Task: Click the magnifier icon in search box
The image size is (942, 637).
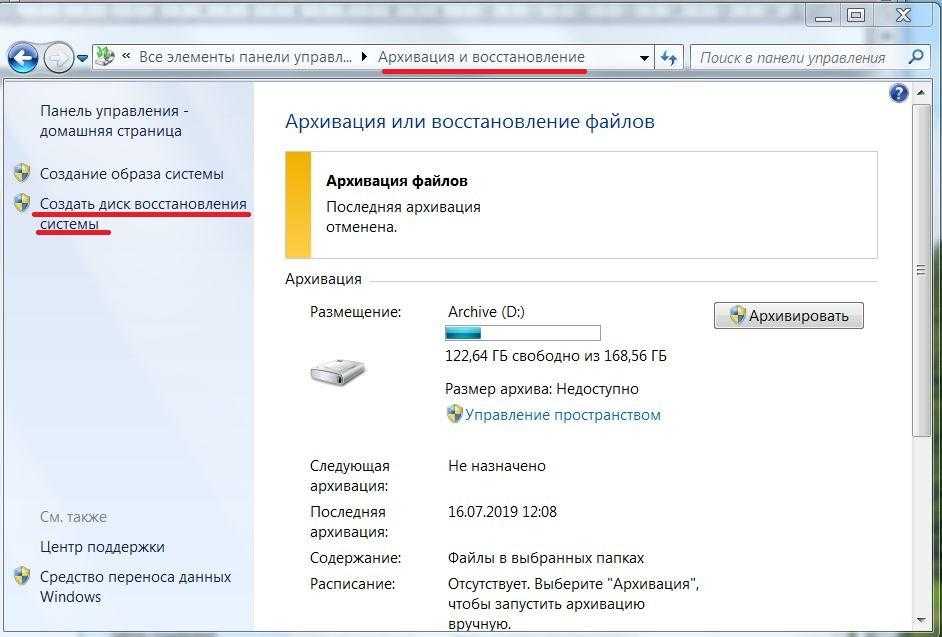Action: click(x=915, y=57)
